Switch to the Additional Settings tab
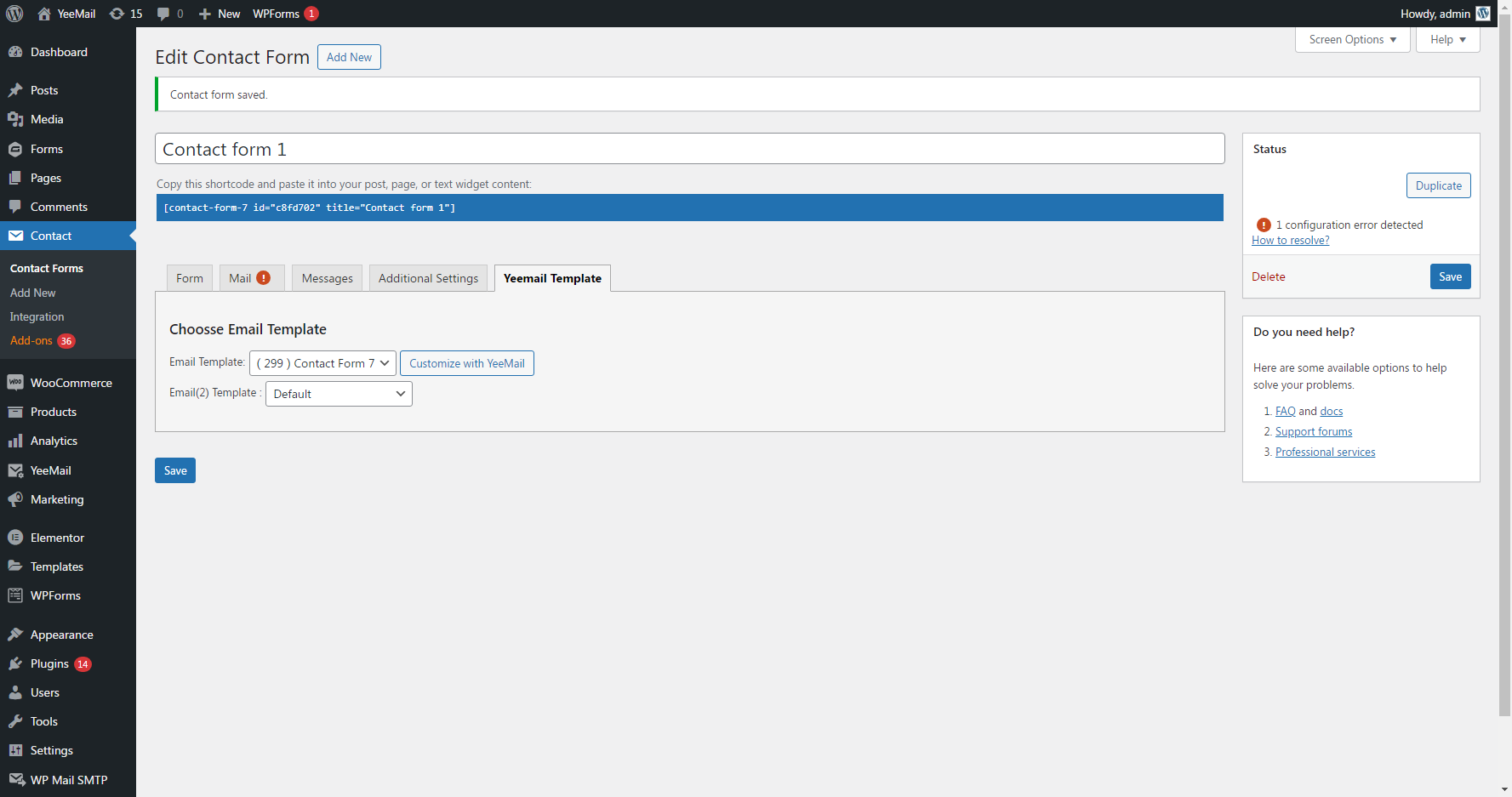Image resolution: width=1512 pixels, height=797 pixels. (x=429, y=278)
